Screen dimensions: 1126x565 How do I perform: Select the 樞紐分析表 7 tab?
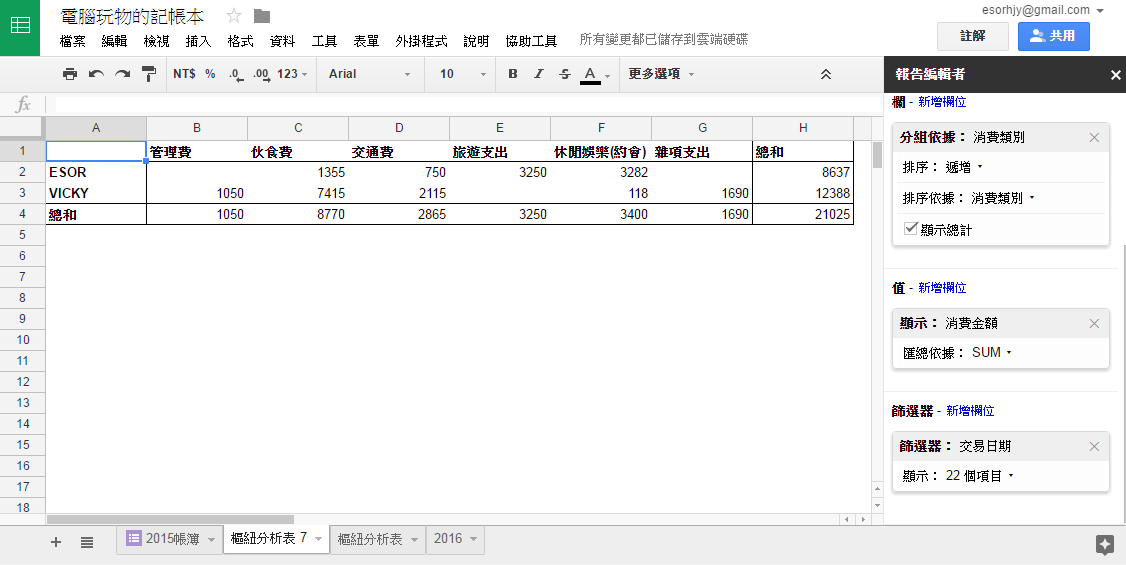tap(276, 538)
